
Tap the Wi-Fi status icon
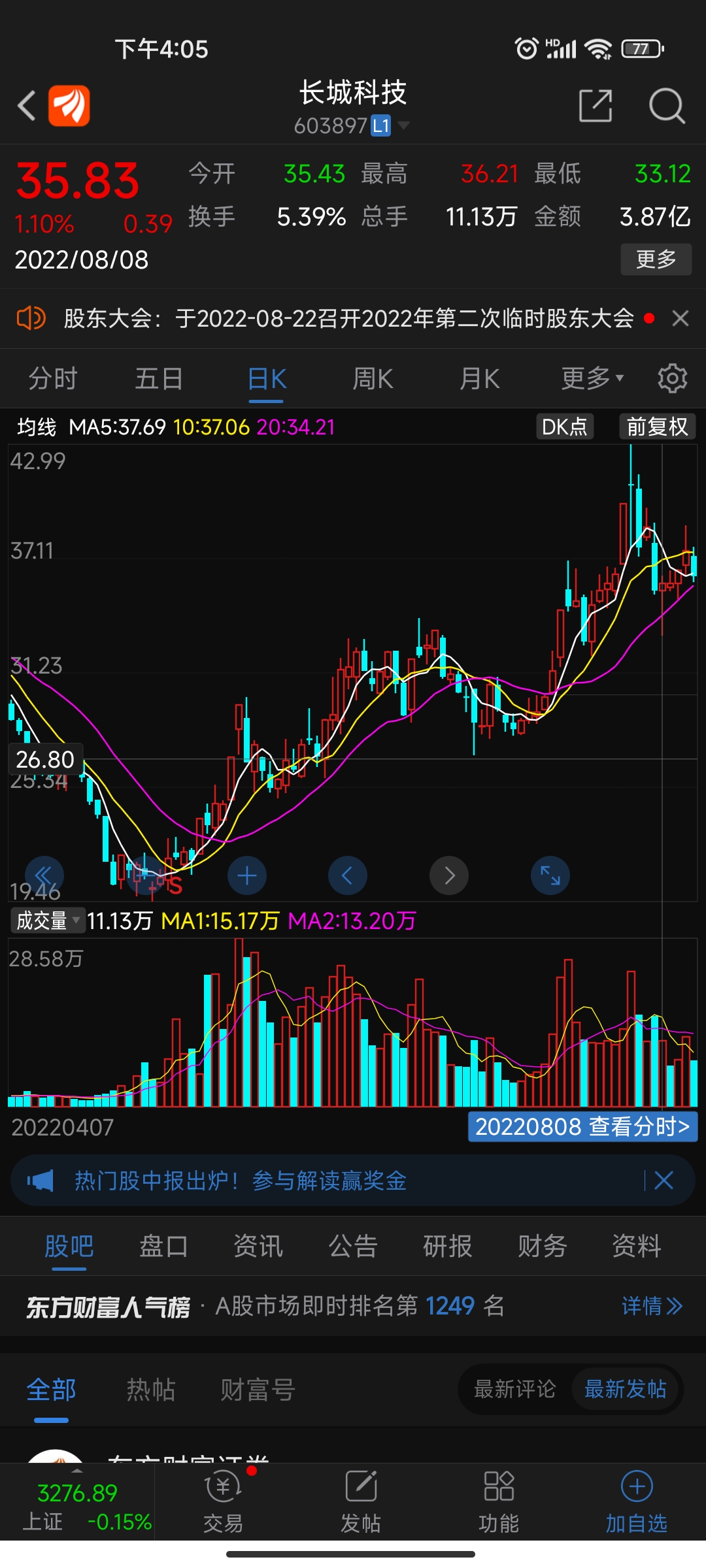tap(598, 49)
